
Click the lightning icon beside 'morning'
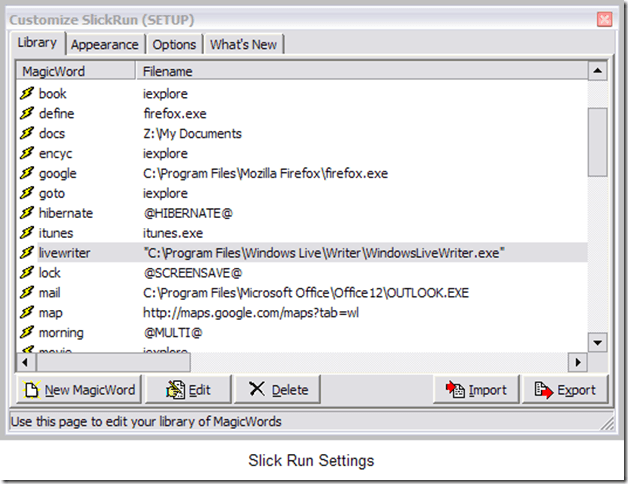[27, 333]
